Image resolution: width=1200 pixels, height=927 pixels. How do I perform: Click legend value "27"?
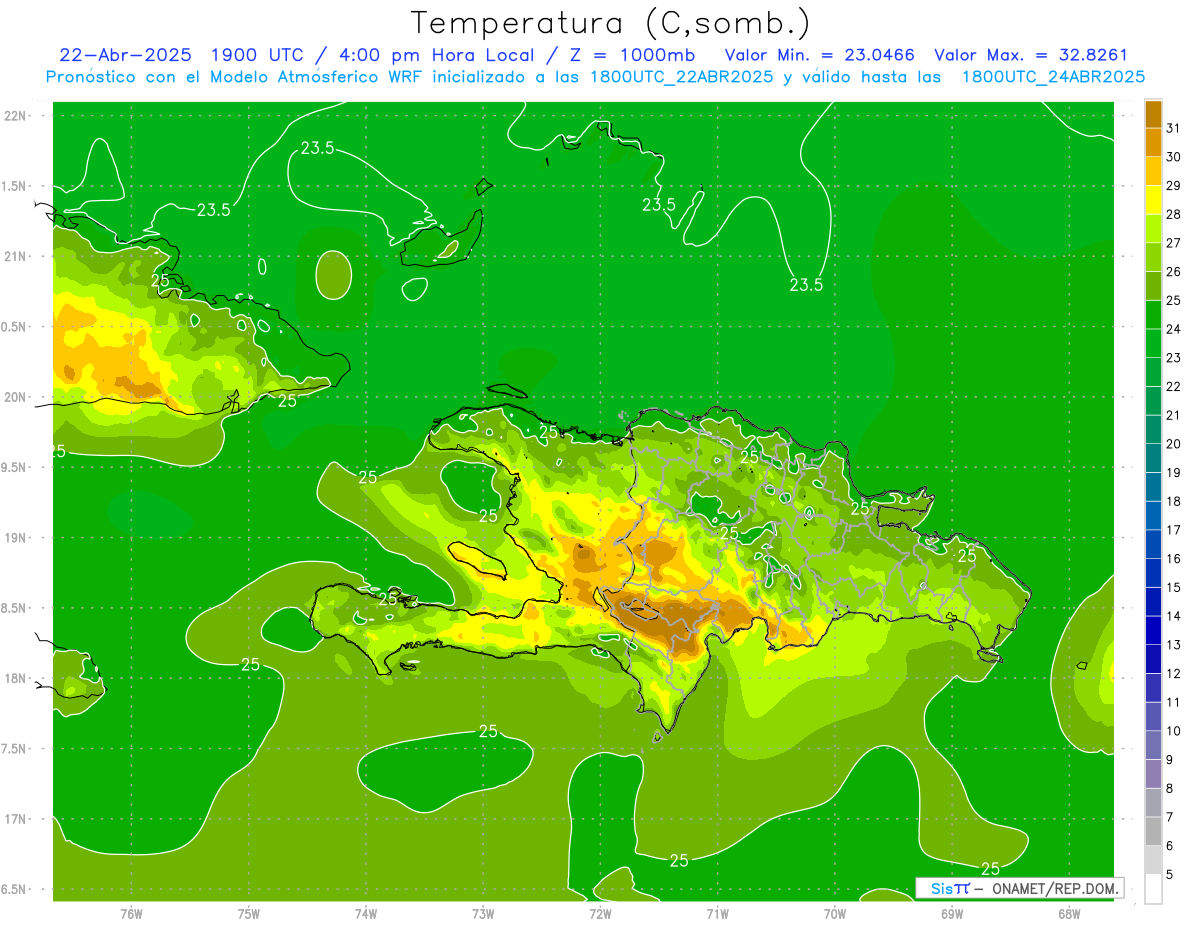pos(1173,243)
